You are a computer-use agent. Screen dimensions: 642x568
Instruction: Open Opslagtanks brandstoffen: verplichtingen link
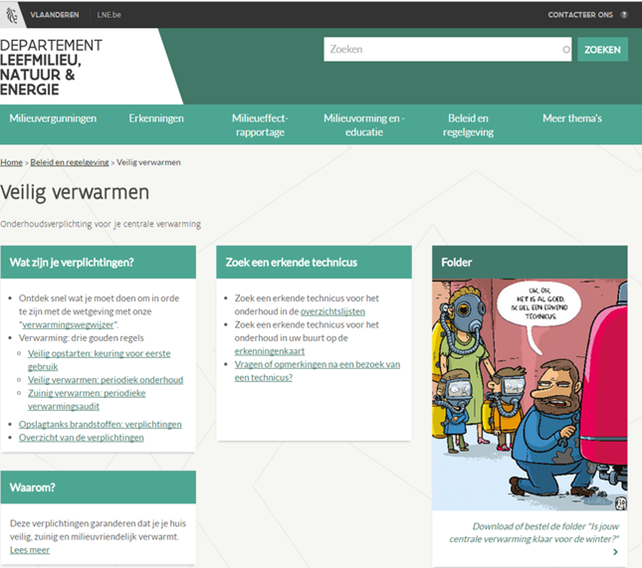point(100,424)
